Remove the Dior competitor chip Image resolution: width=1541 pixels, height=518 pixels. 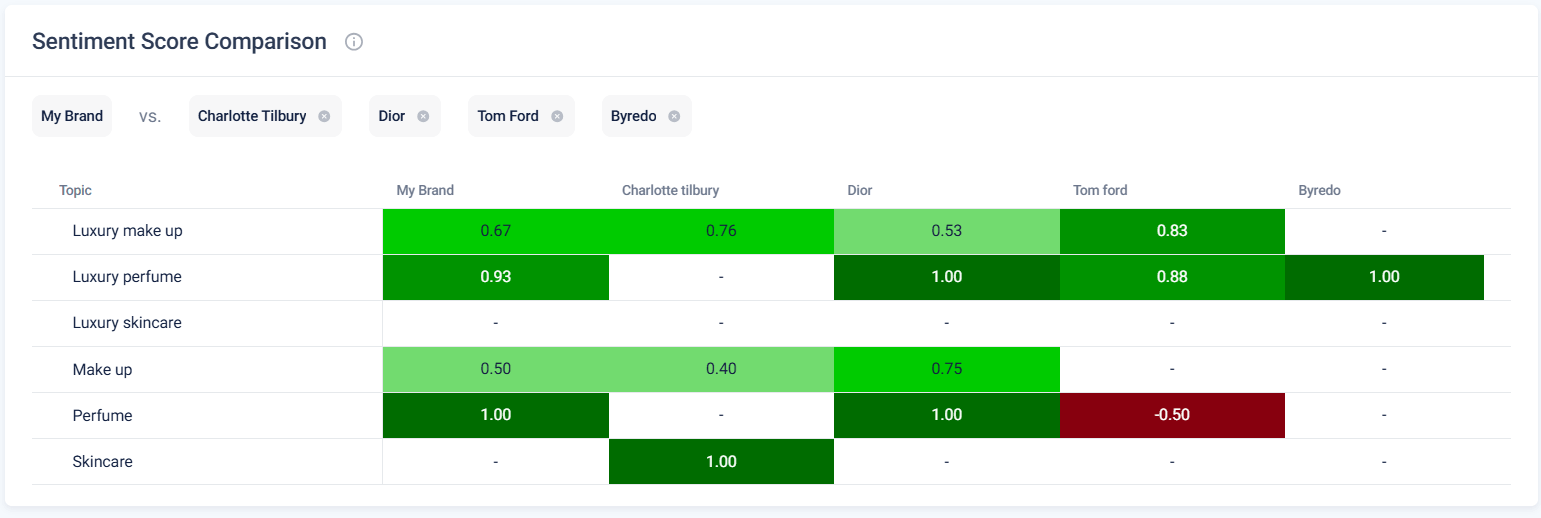click(x=423, y=116)
